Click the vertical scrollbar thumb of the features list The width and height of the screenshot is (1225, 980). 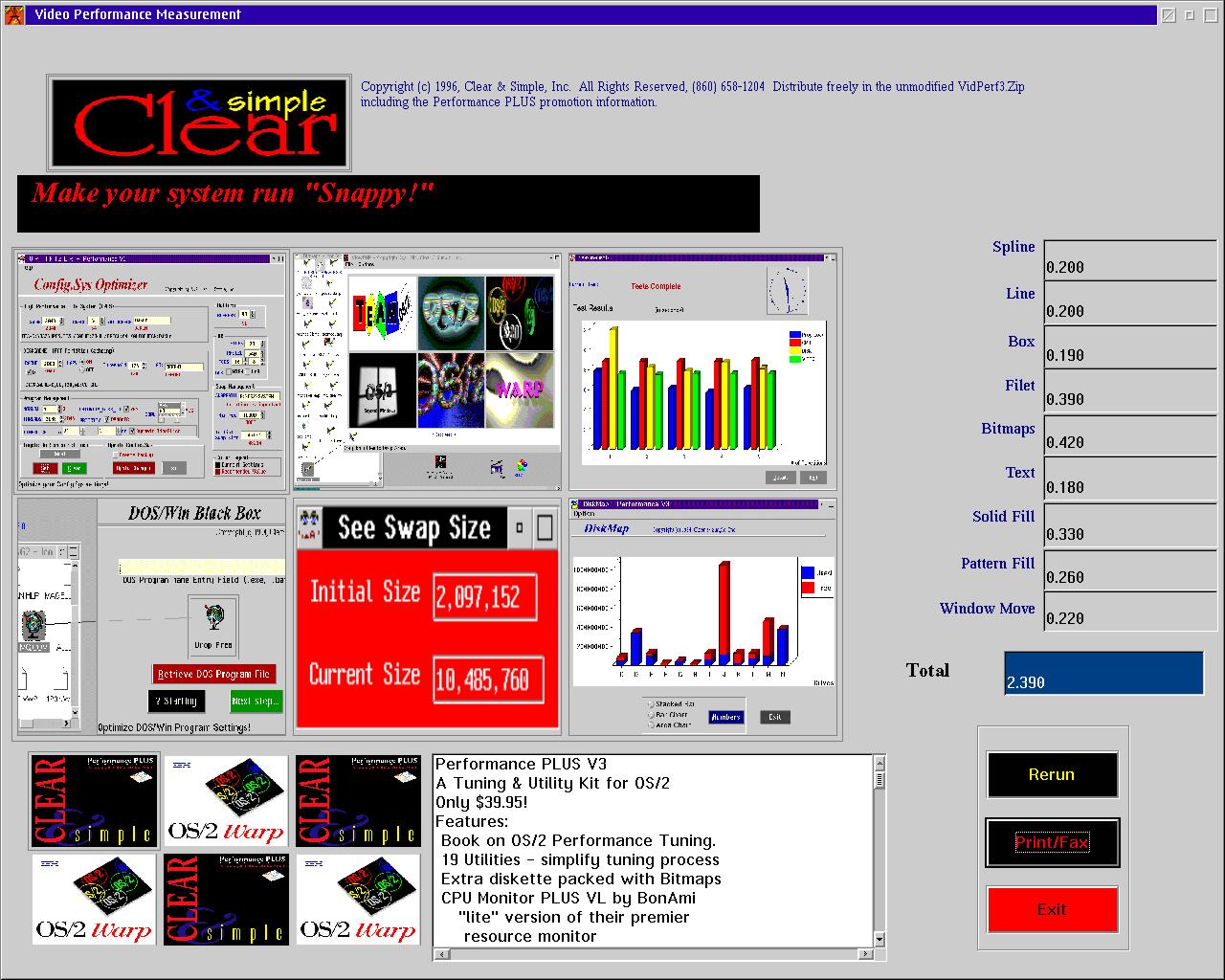[x=880, y=780]
